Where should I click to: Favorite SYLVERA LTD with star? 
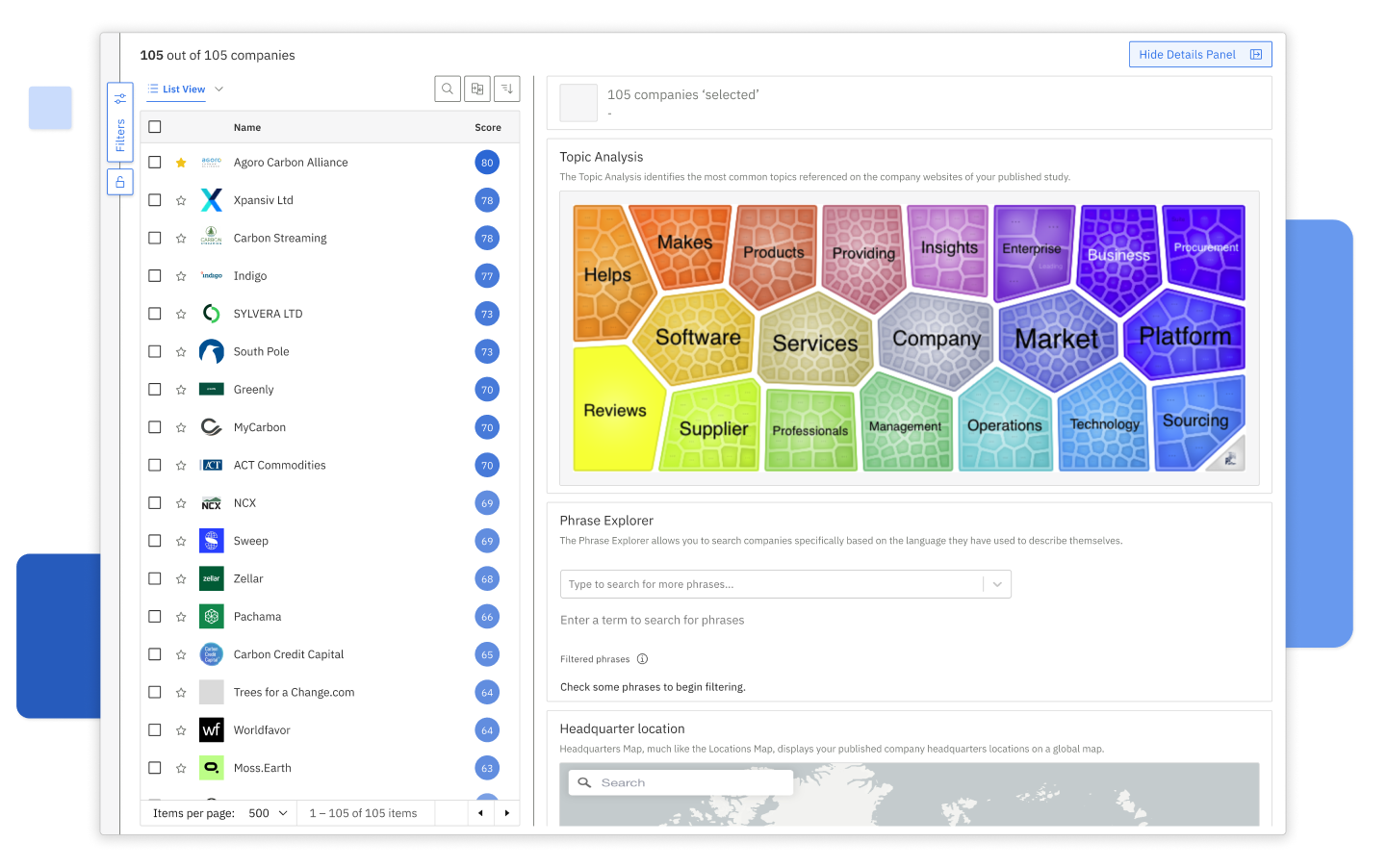coord(181,314)
